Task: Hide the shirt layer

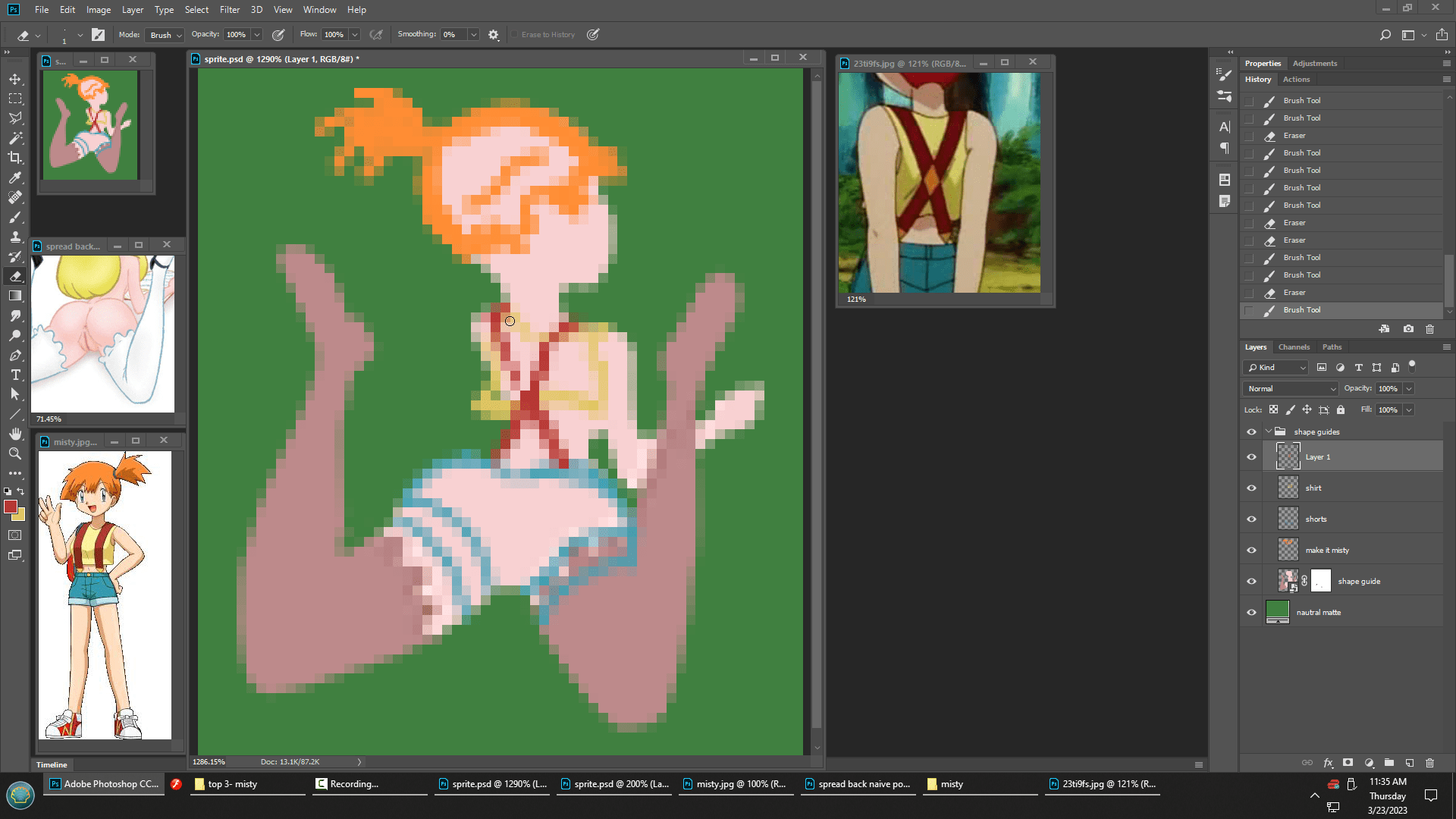Action: point(1251,488)
